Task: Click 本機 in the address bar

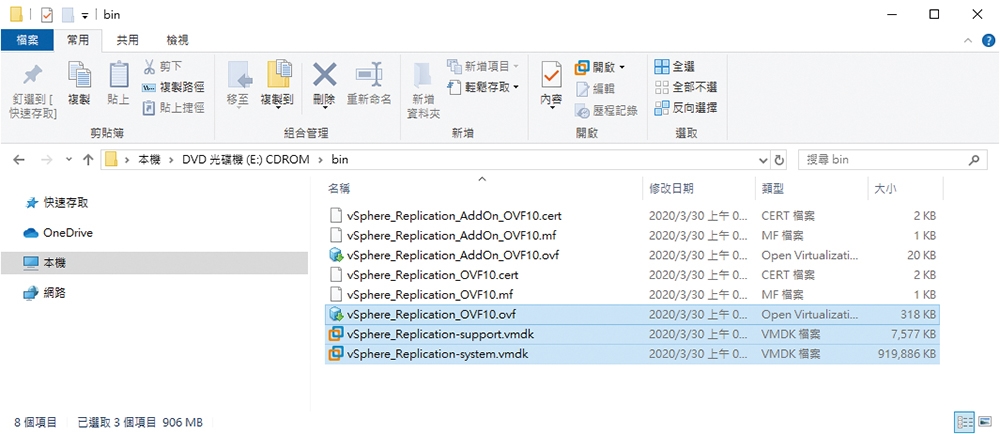Action: [x=149, y=160]
